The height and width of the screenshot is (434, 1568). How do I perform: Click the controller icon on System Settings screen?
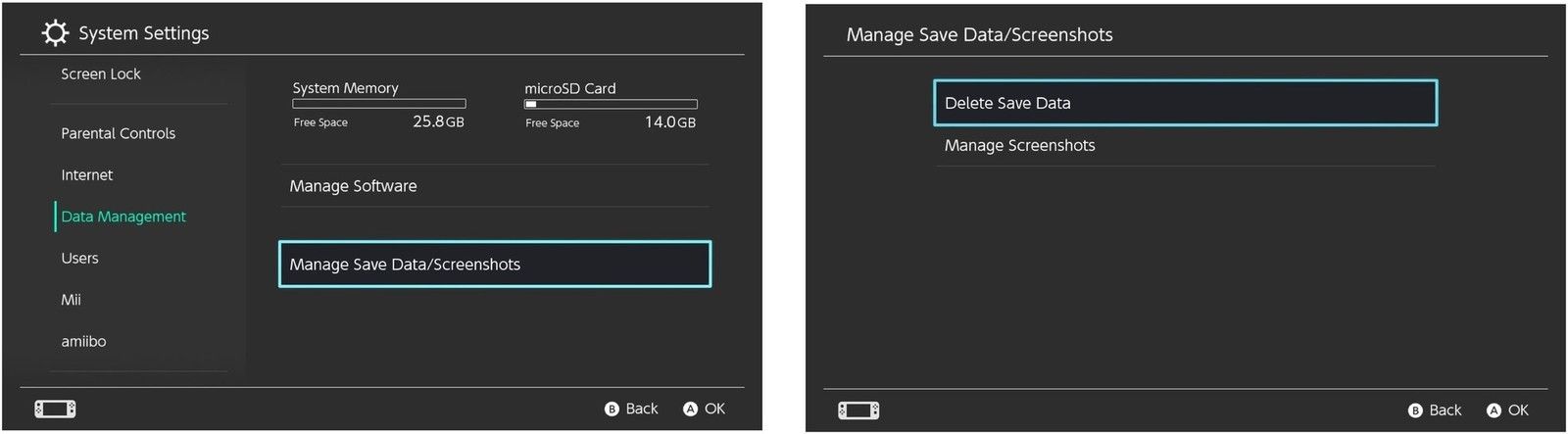click(55, 409)
